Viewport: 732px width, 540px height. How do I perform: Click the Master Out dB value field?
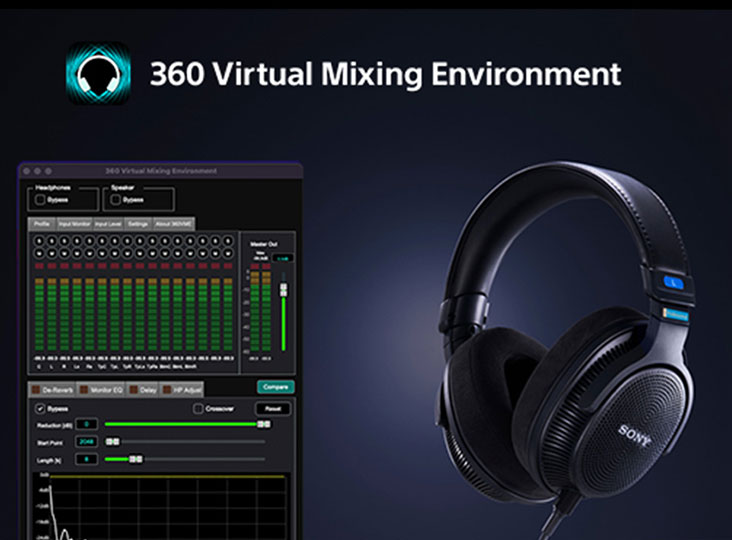[x=282, y=258]
